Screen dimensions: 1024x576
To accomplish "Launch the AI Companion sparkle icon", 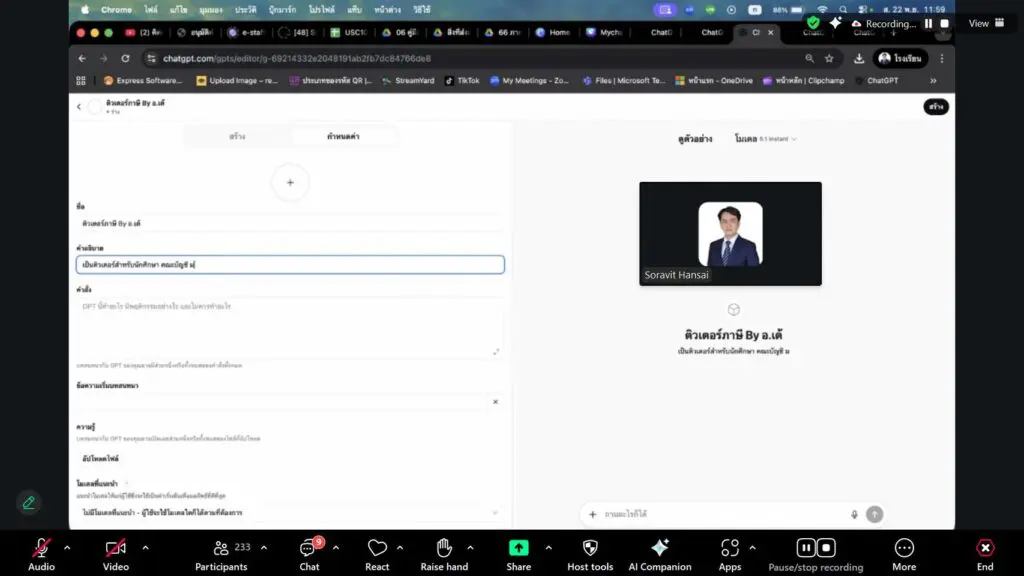I will pyautogui.click(x=659, y=548).
